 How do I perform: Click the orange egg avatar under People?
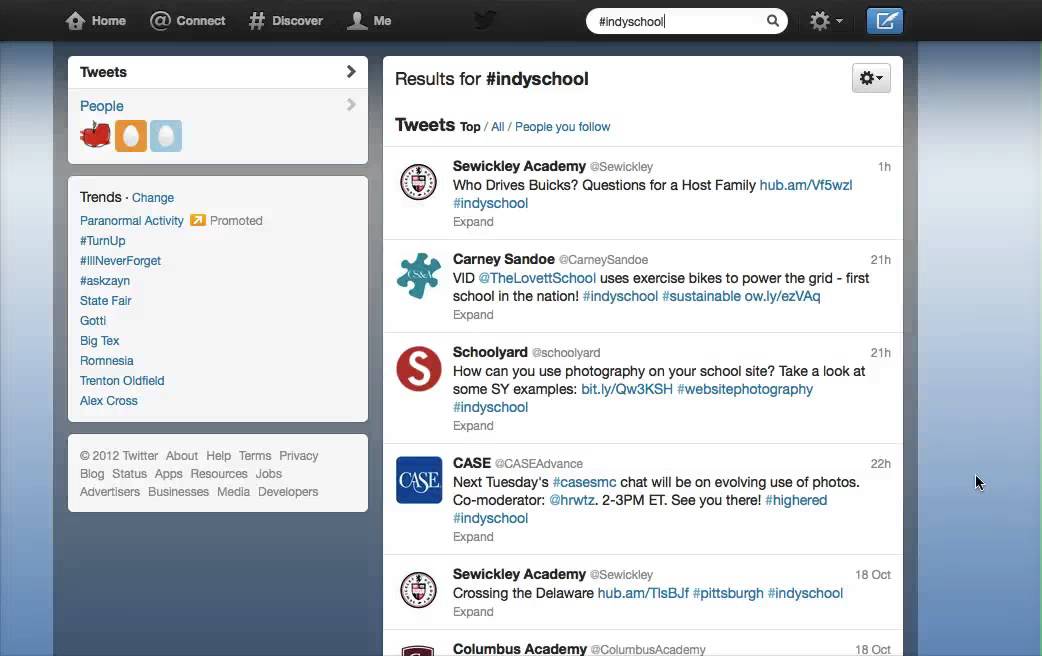click(131, 136)
